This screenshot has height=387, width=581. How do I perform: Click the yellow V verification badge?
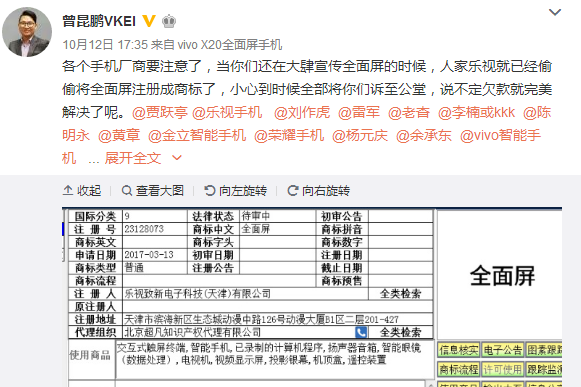[x=149, y=21]
